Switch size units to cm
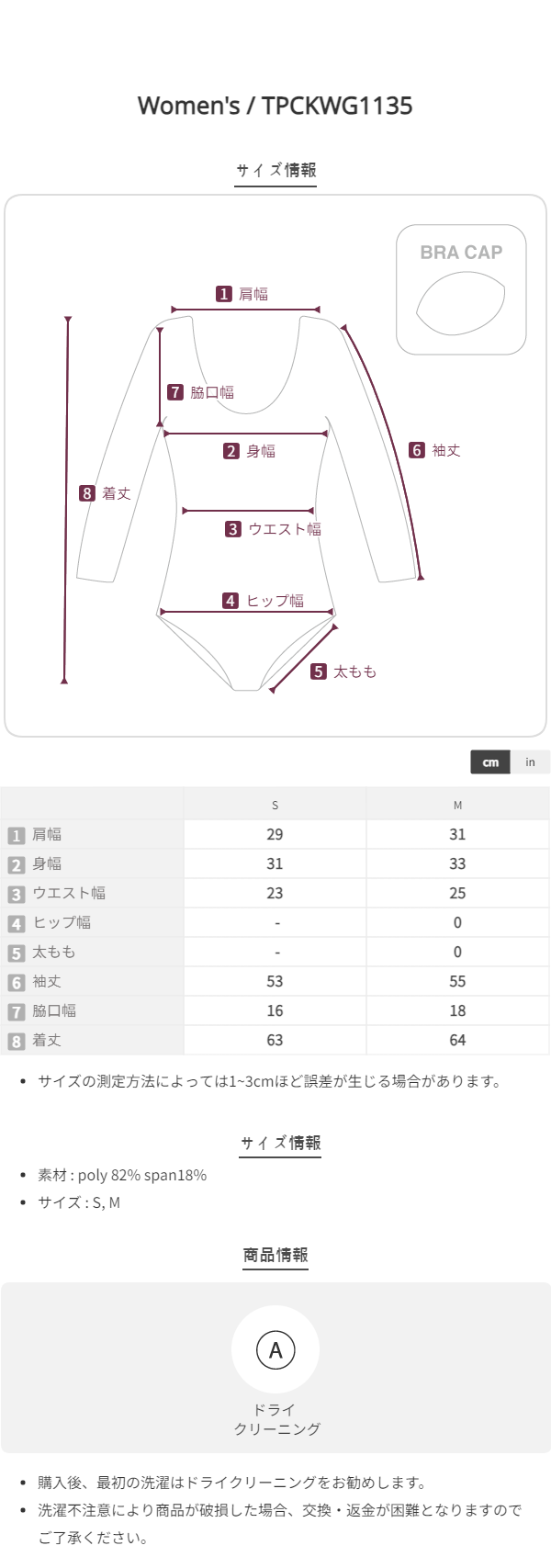Screen dimensions: 551x1568 tap(490, 762)
